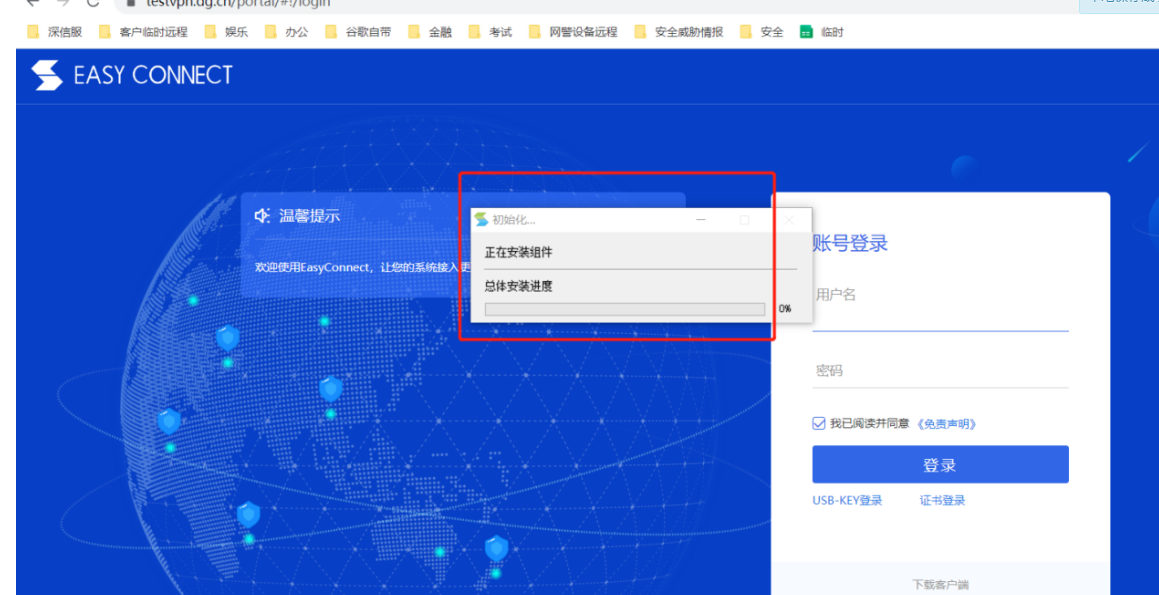Switch to USB-KEY登录 login method
1159x595 pixels.
pos(847,501)
